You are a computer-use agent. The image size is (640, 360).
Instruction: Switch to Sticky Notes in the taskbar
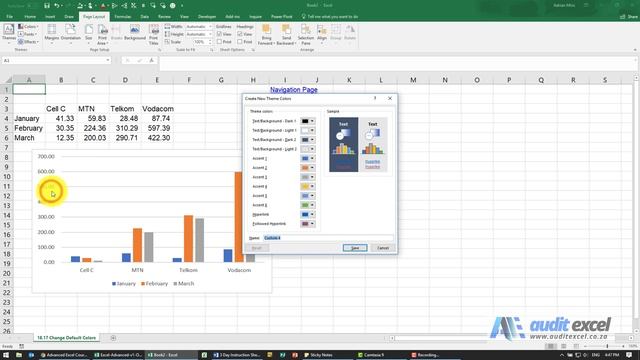click(318, 355)
